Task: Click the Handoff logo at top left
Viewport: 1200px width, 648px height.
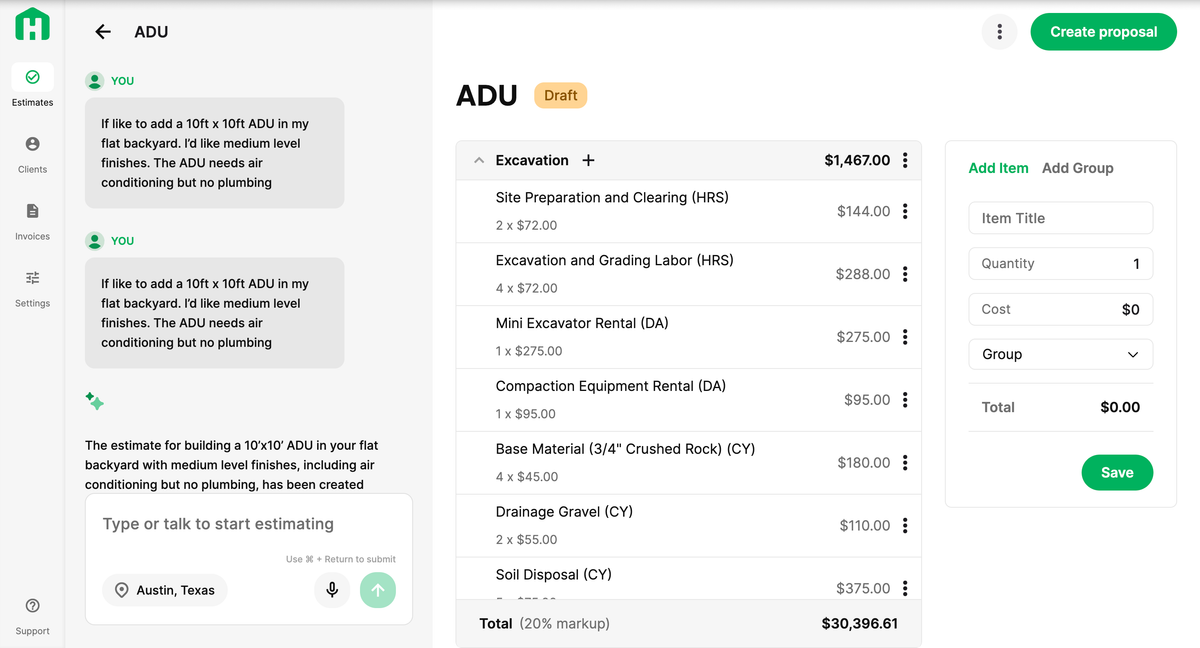Action: [32, 24]
